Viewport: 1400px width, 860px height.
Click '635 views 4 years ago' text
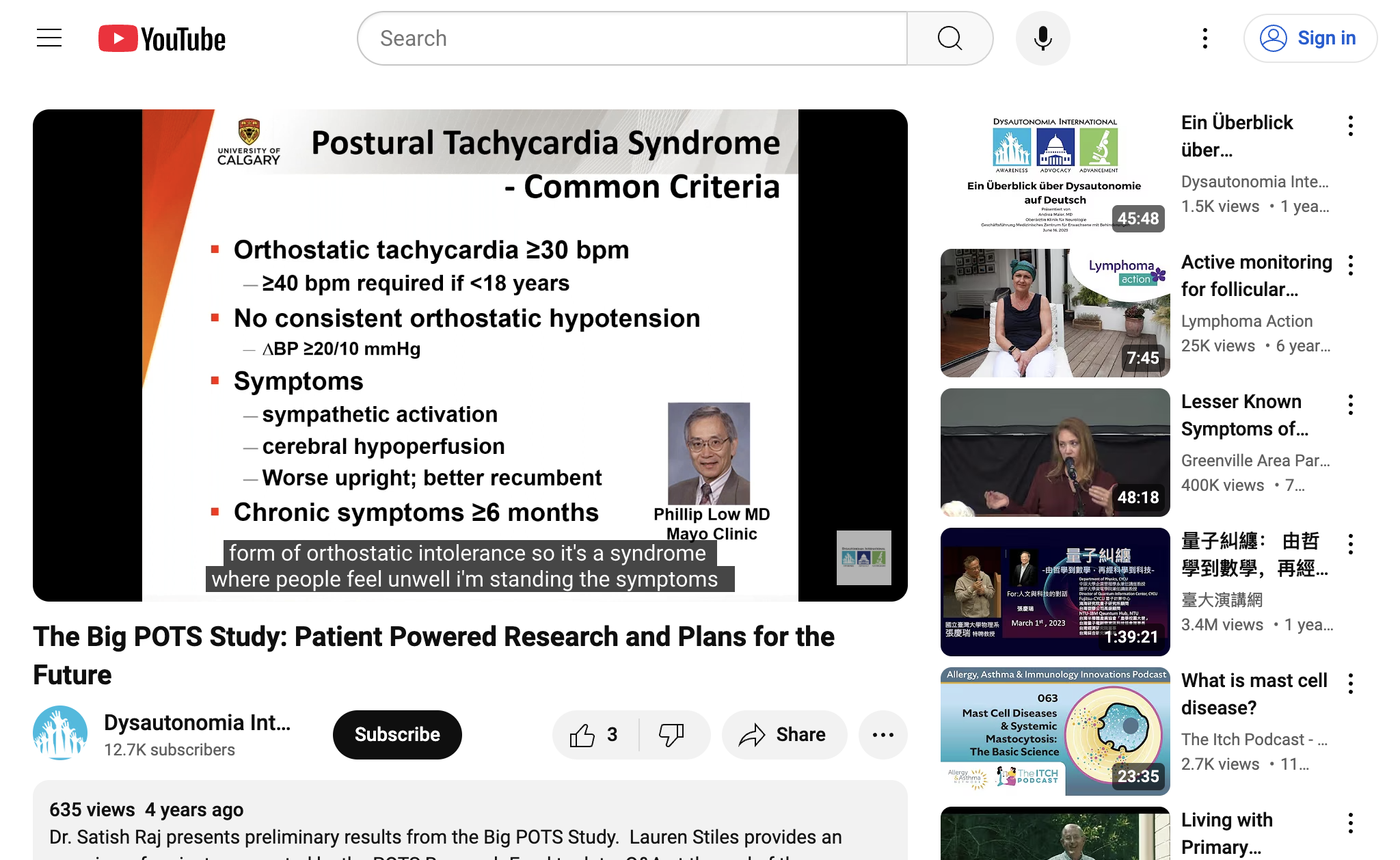pyautogui.click(x=146, y=810)
